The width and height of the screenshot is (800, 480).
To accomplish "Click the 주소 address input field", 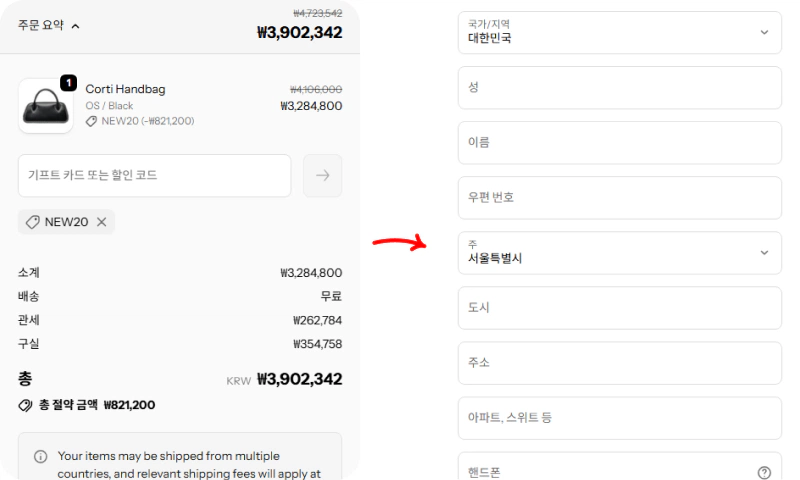I will [619, 363].
